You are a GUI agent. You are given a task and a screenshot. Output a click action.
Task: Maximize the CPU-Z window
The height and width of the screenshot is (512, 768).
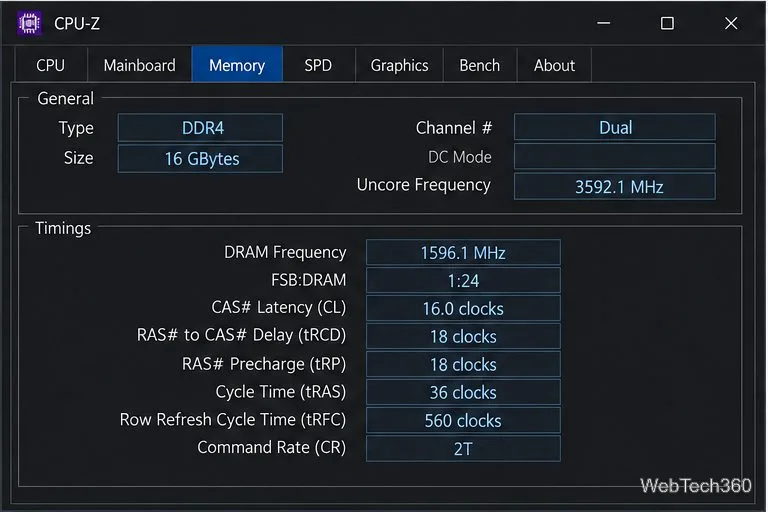667,23
